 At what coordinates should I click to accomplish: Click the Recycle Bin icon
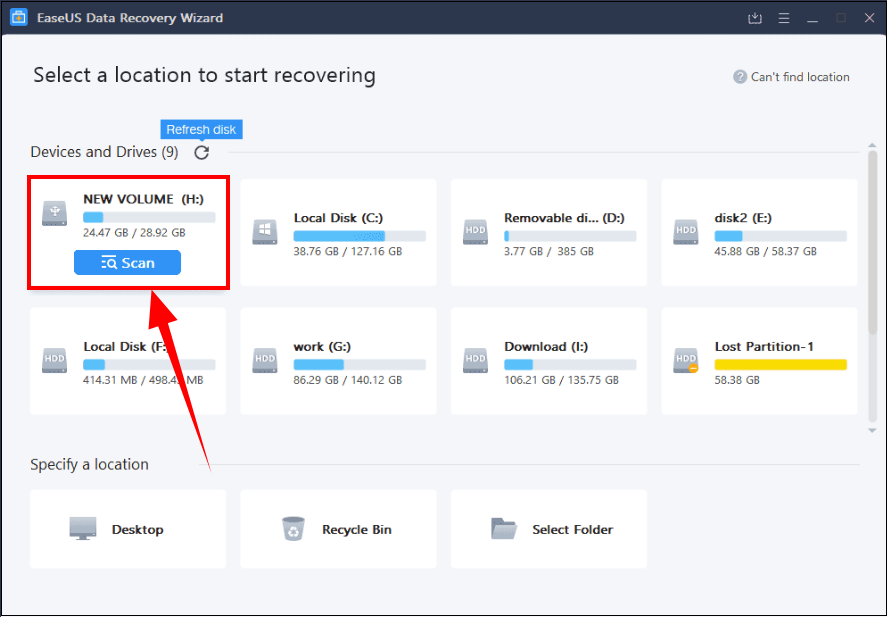pyautogui.click(x=293, y=529)
